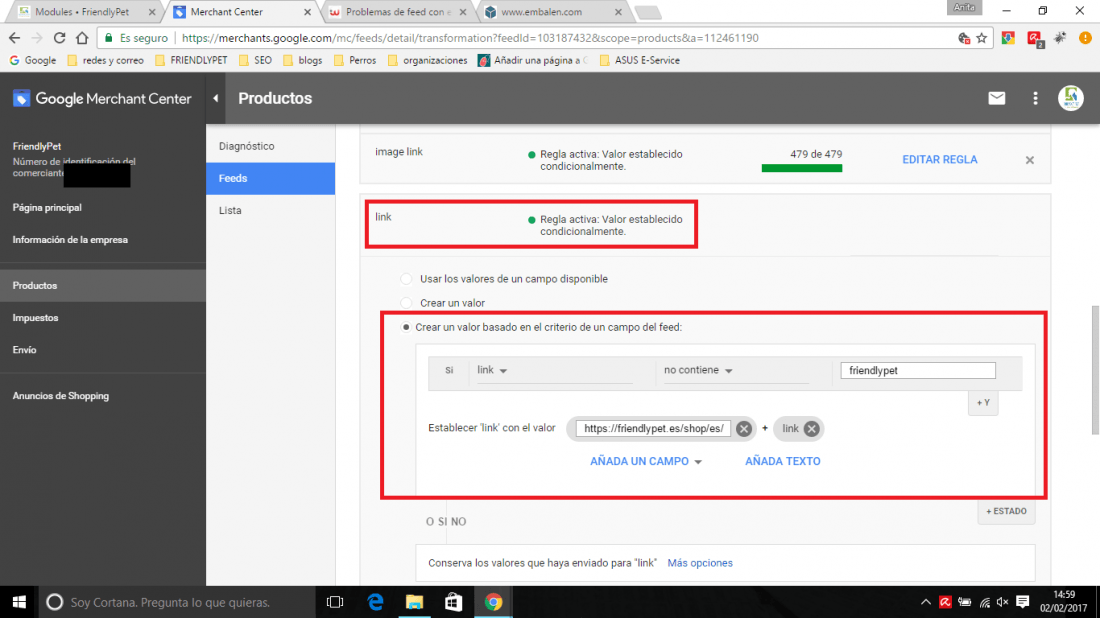Select the 'Crear un valor' radio option

click(406, 303)
